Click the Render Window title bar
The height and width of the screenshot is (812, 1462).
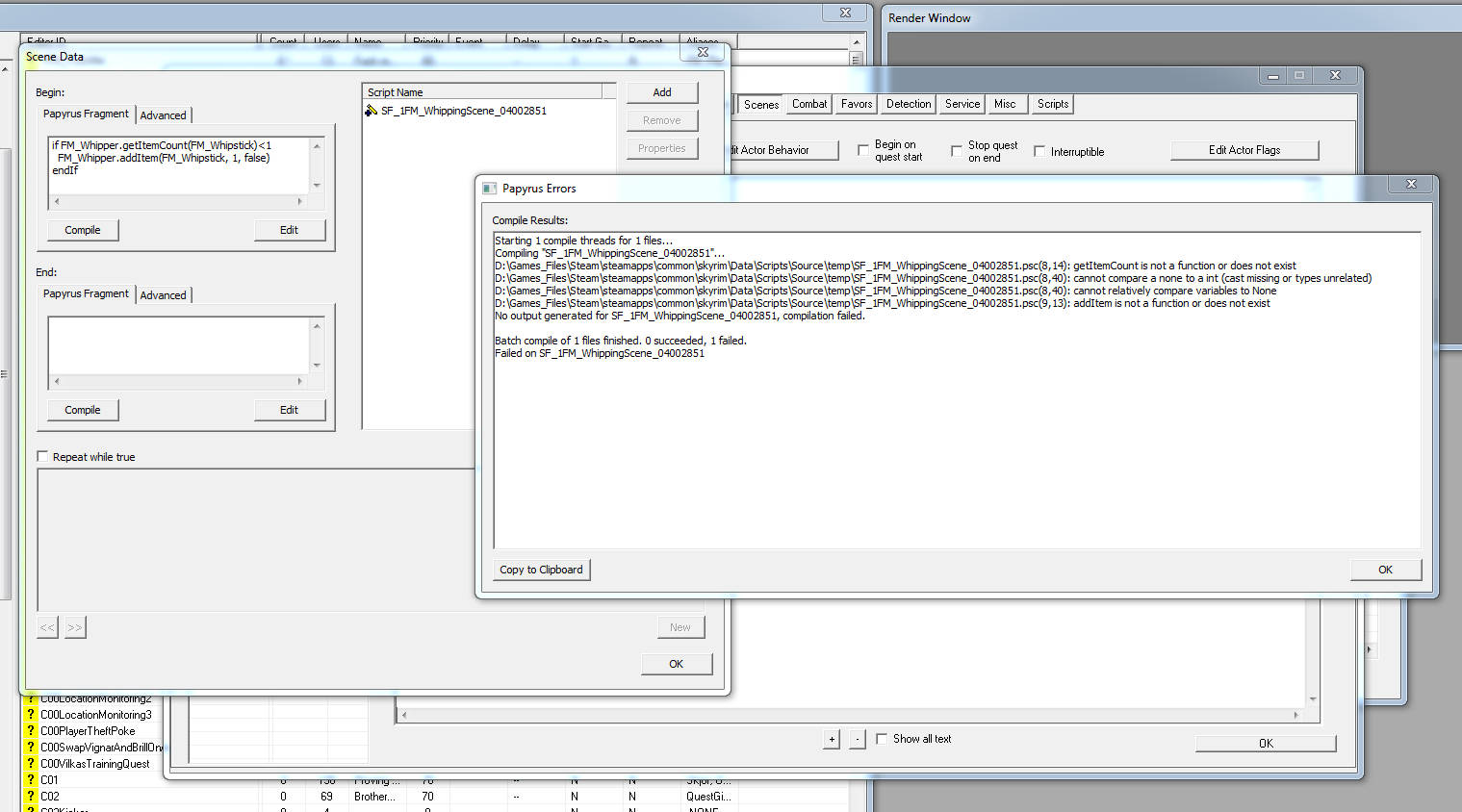[x=1171, y=17]
